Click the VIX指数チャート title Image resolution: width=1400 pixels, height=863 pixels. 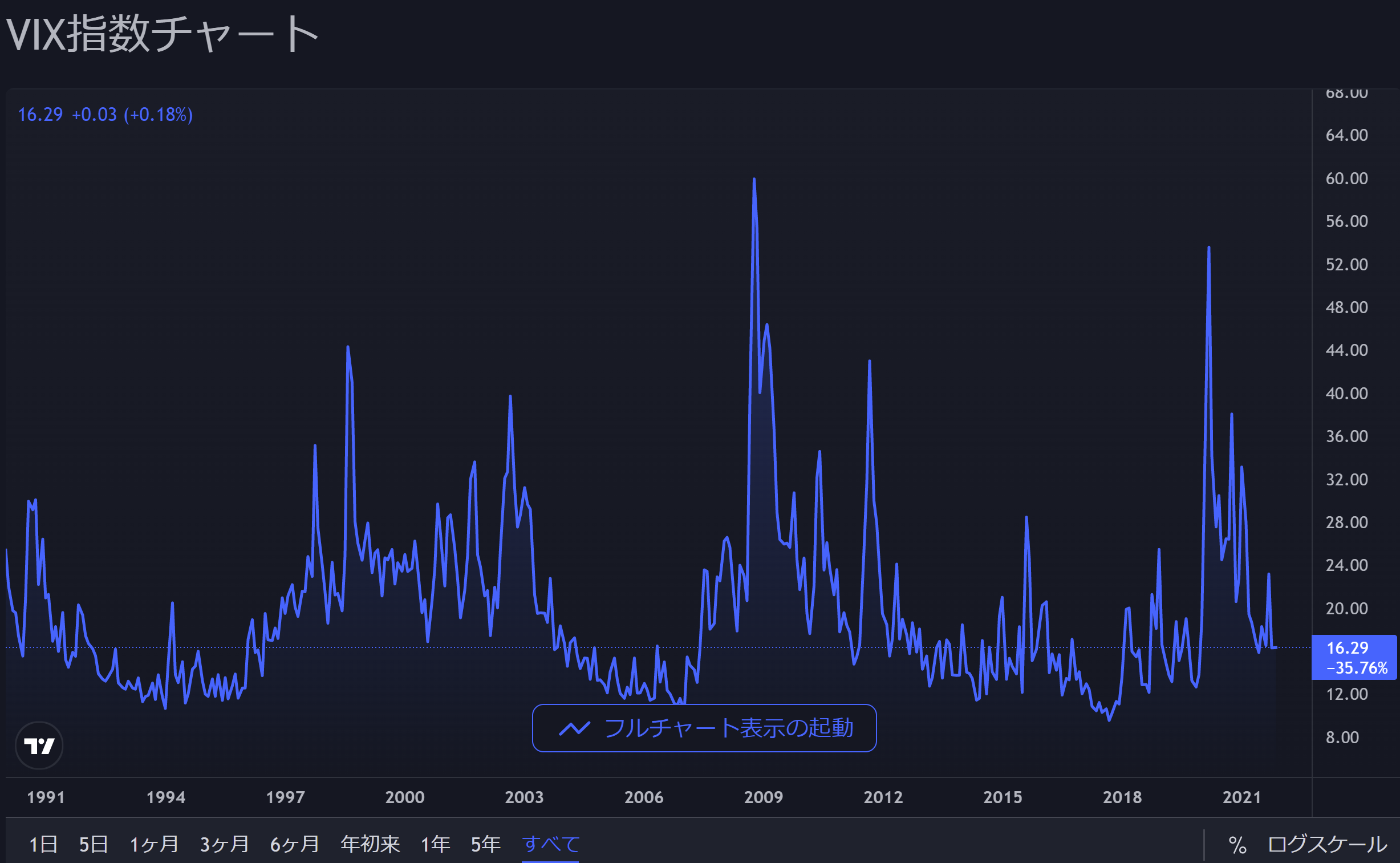point(163,34)
